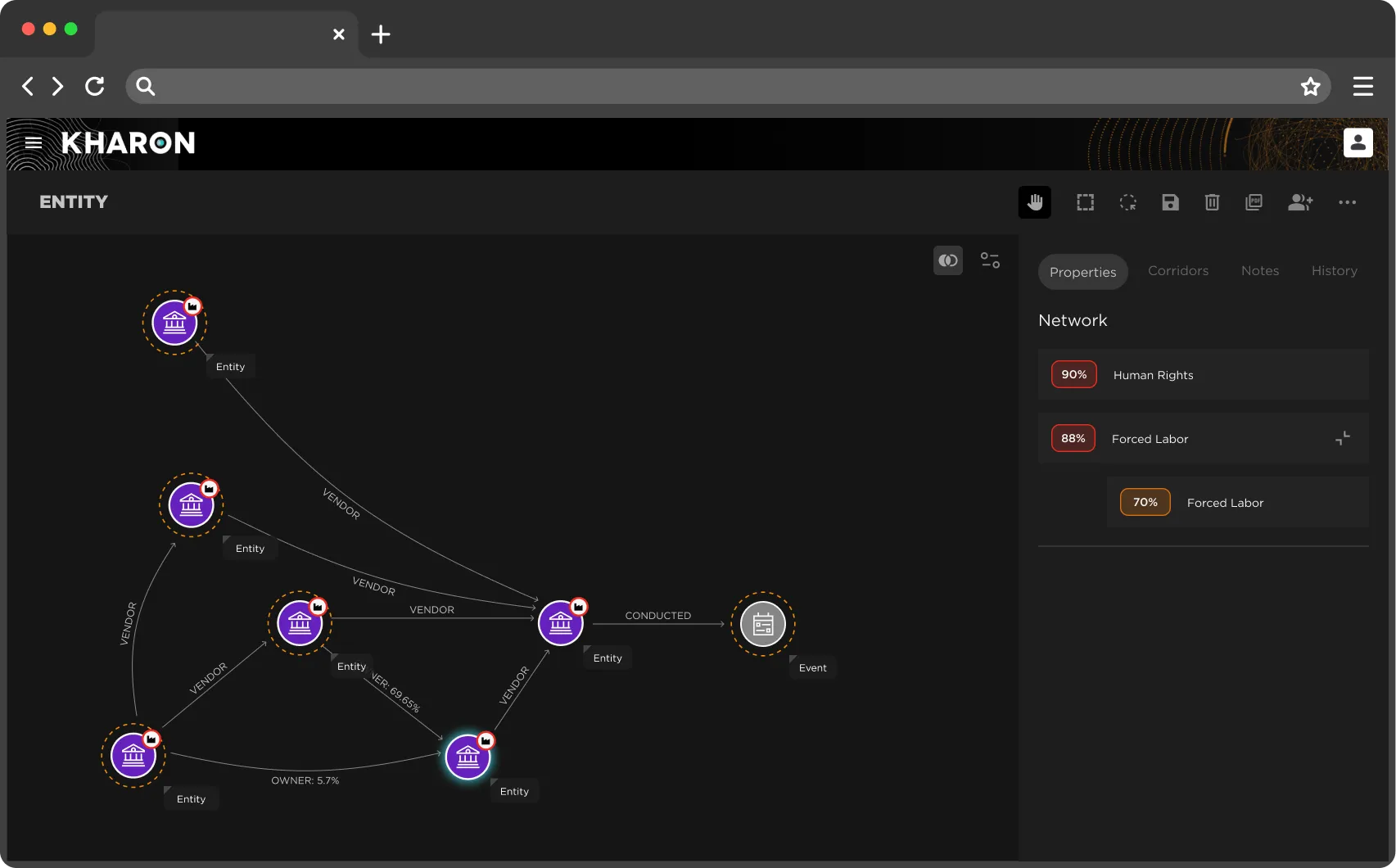Click the ENTITY page title
This screenshot has width=1396, height=868.
[74, 201]
